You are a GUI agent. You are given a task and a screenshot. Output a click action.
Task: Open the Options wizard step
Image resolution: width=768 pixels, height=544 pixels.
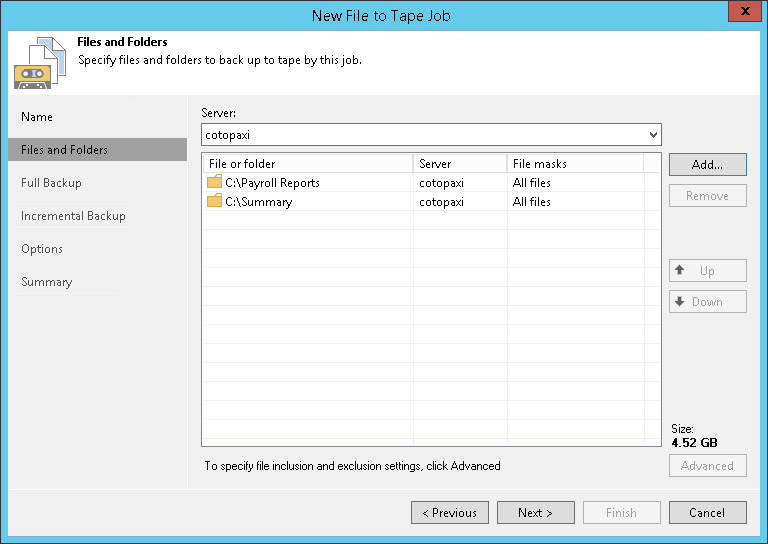[42, 249]
